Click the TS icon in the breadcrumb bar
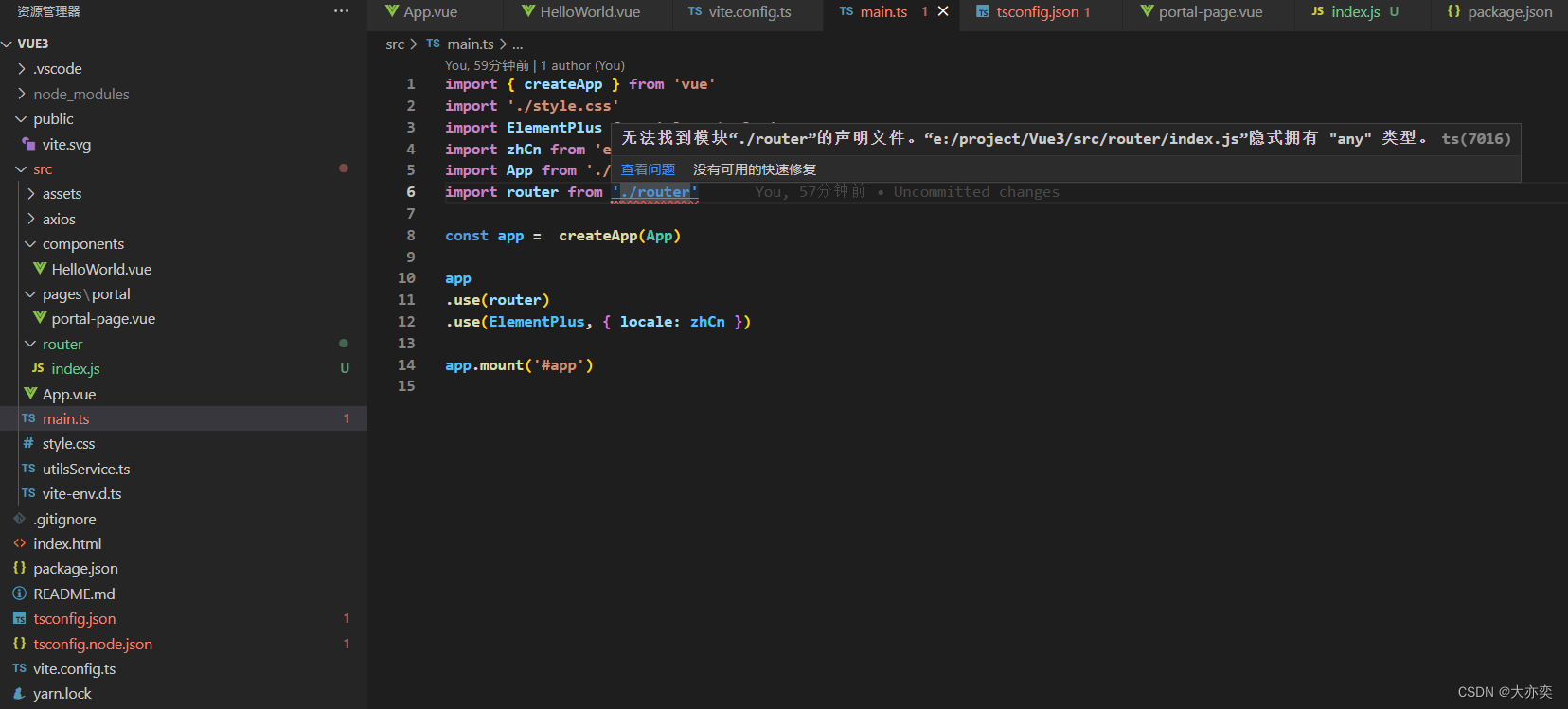 433,44
